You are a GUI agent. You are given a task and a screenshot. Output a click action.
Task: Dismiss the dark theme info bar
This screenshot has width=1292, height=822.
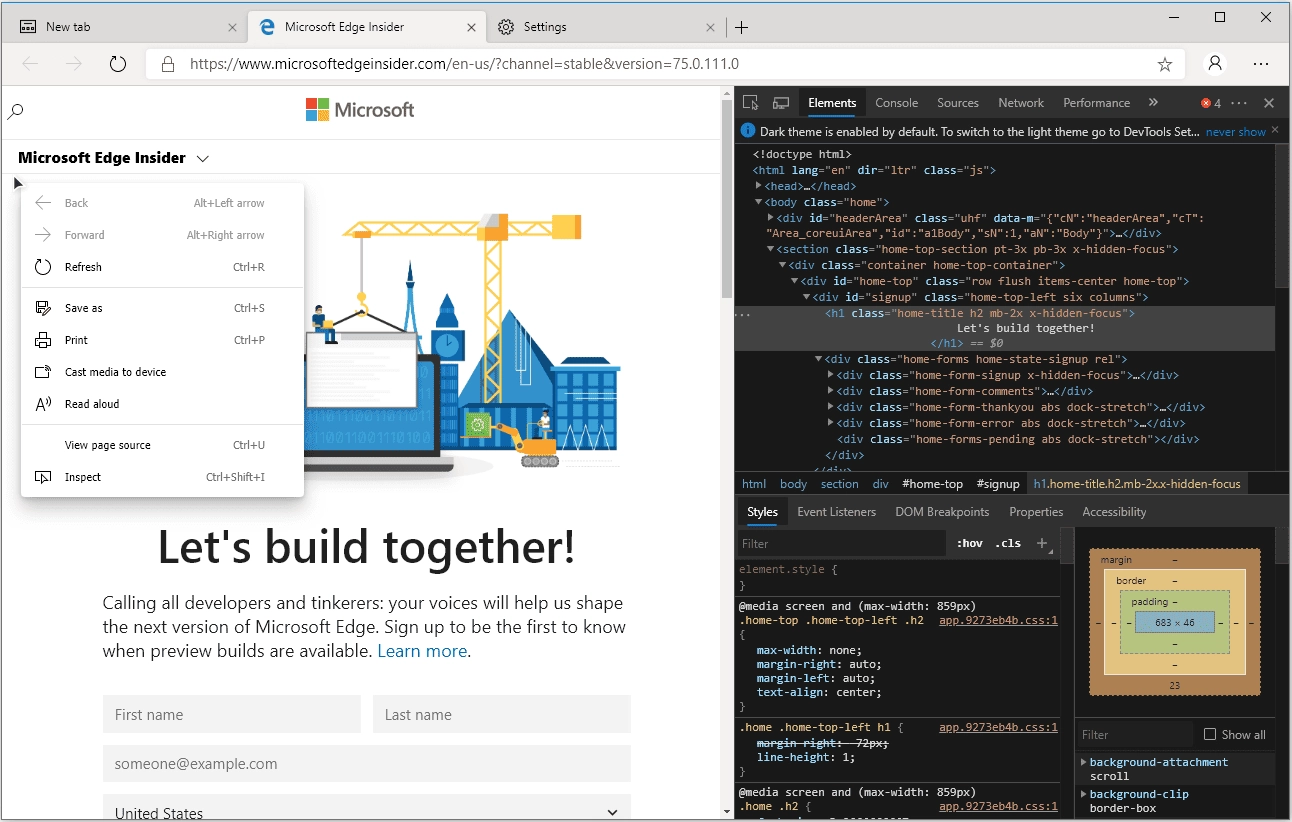(1276, 132)
